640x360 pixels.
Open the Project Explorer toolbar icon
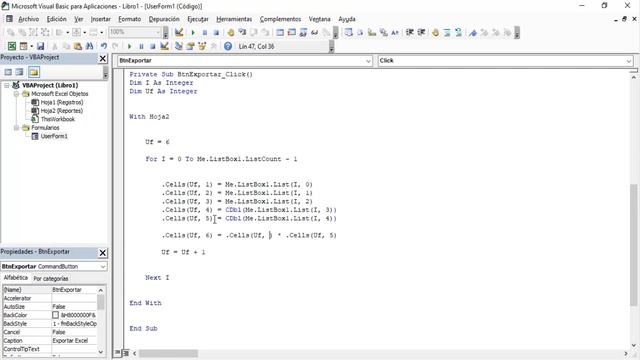[178, 46]
